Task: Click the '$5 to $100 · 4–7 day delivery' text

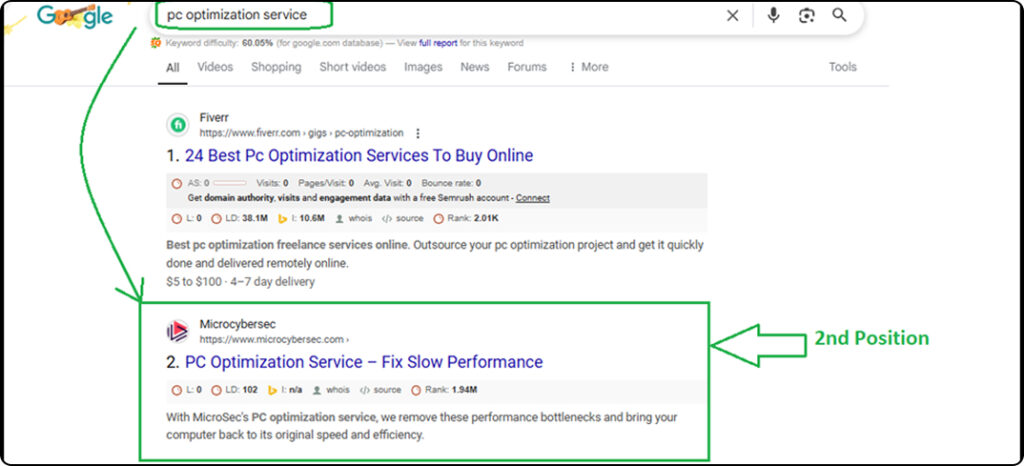Action: (240, 282)
